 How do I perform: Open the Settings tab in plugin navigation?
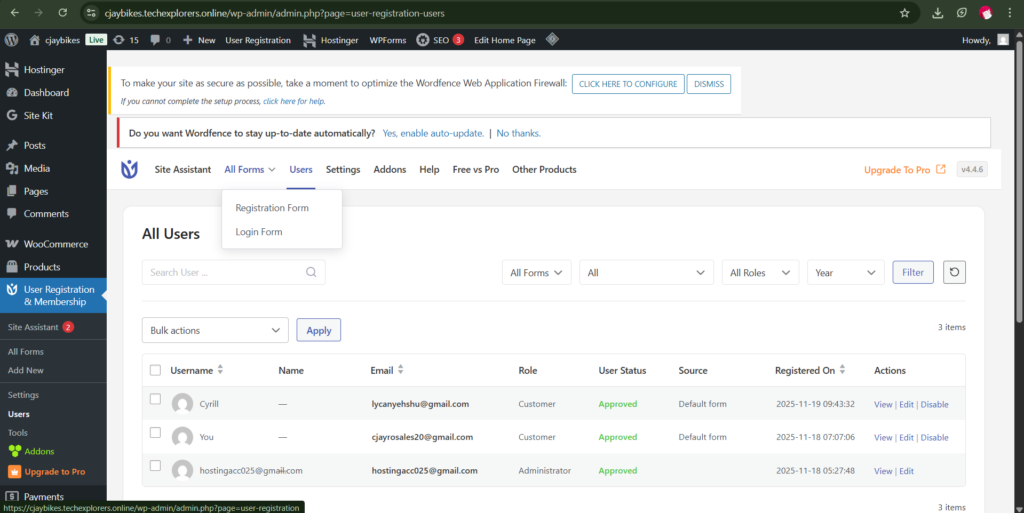[343, 170]
